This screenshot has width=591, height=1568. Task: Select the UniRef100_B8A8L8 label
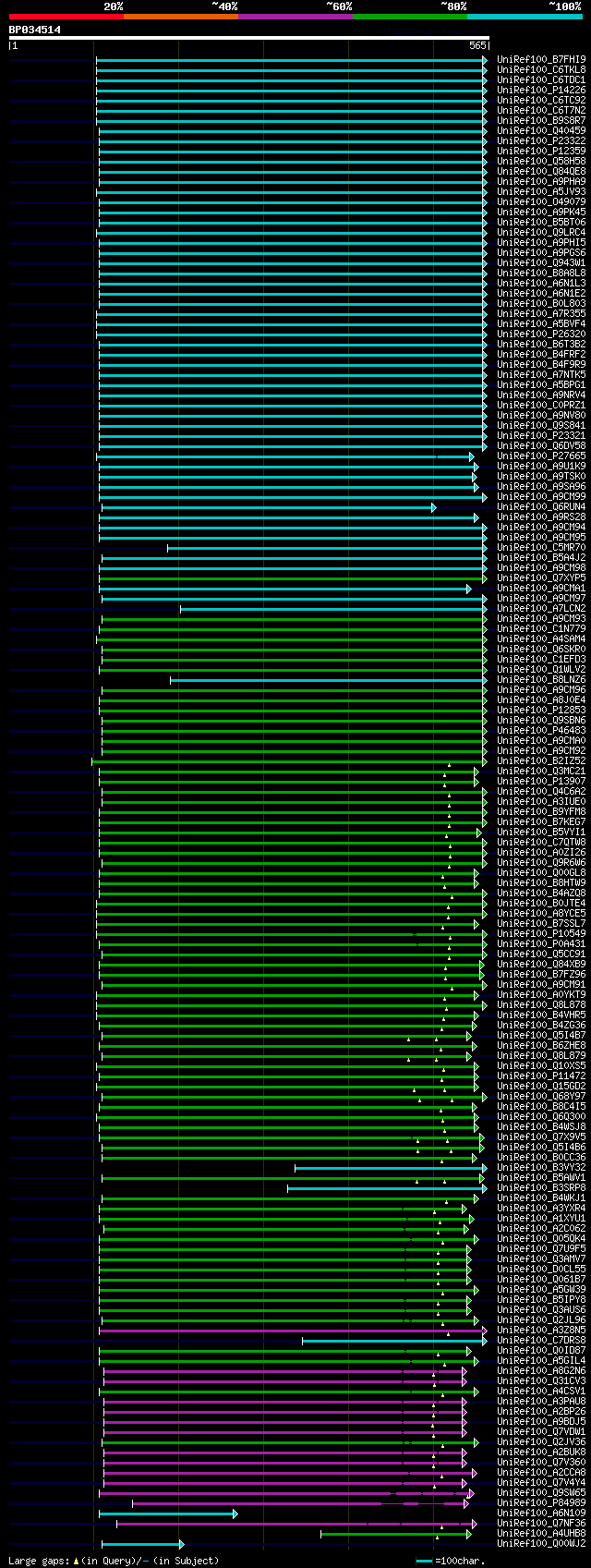(x=541, y=273)
